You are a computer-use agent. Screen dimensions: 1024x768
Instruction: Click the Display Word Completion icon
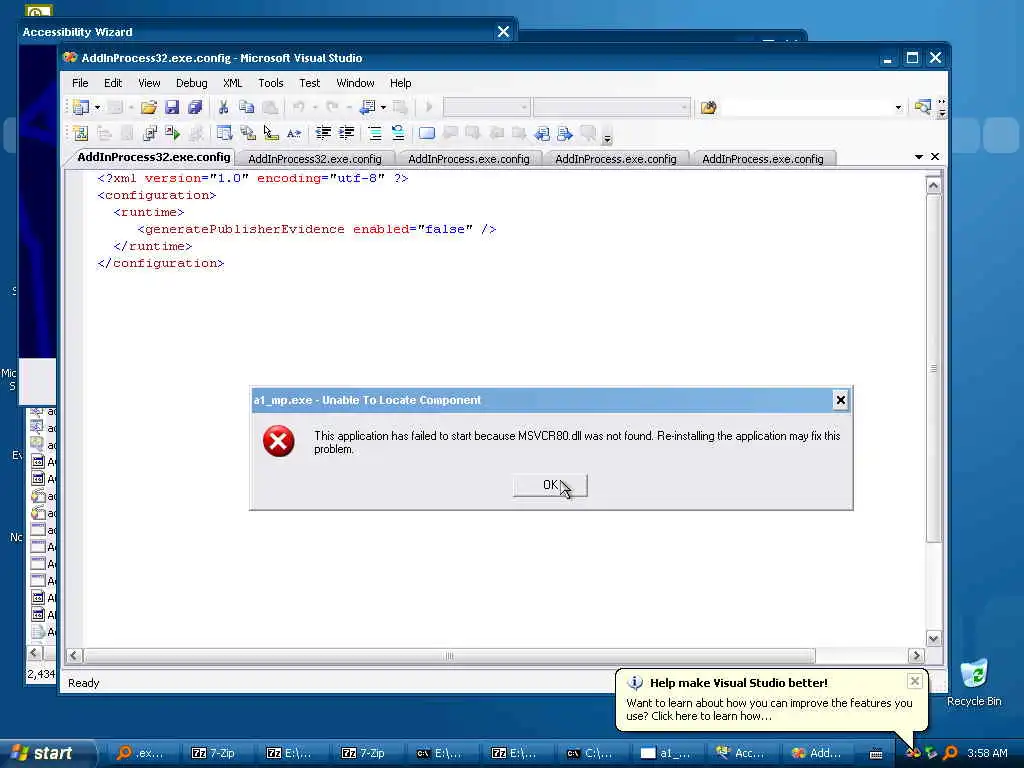(294, 134)
